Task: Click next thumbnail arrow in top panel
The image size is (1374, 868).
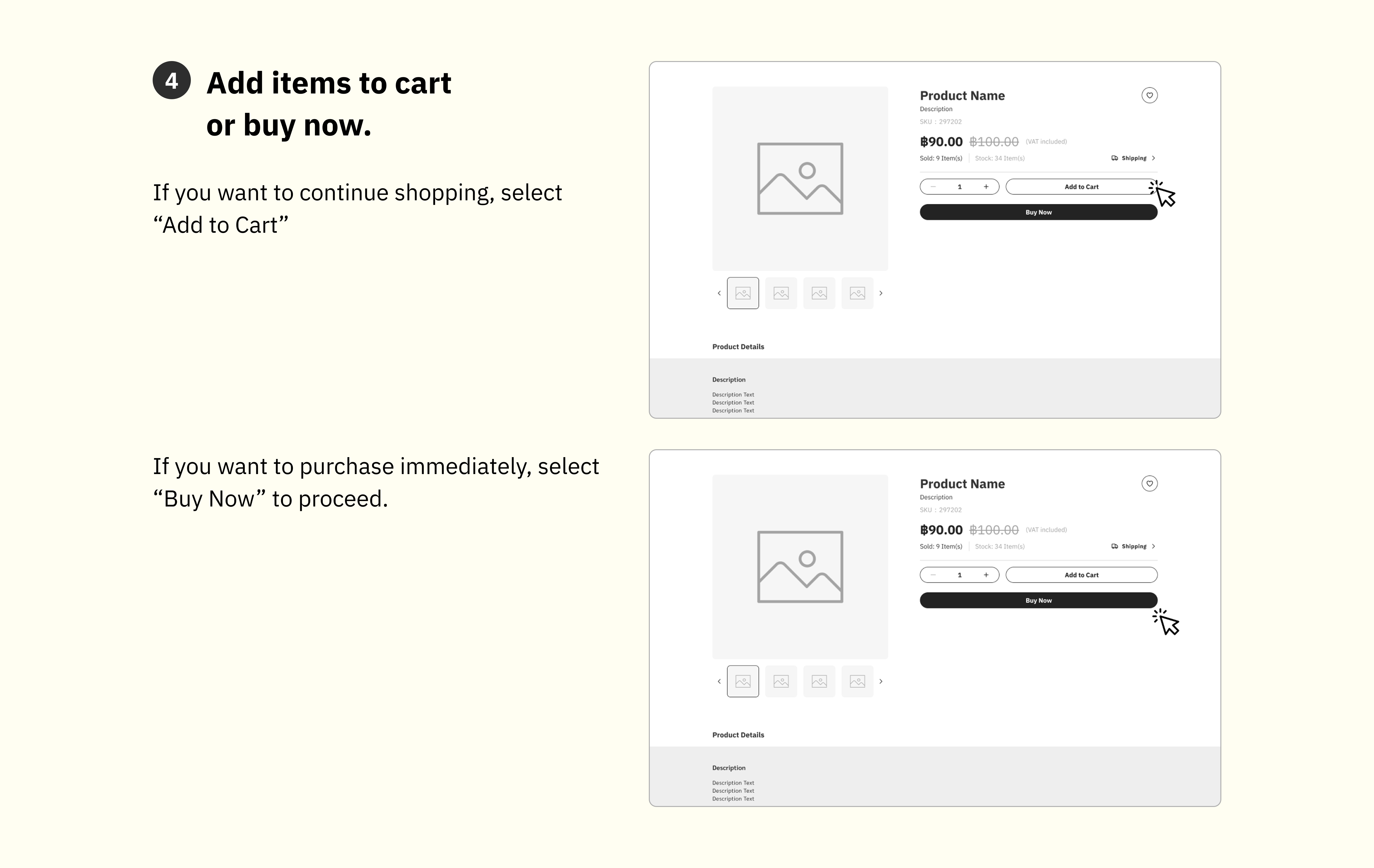Action: pyautogui.click(x=881, y=293)
